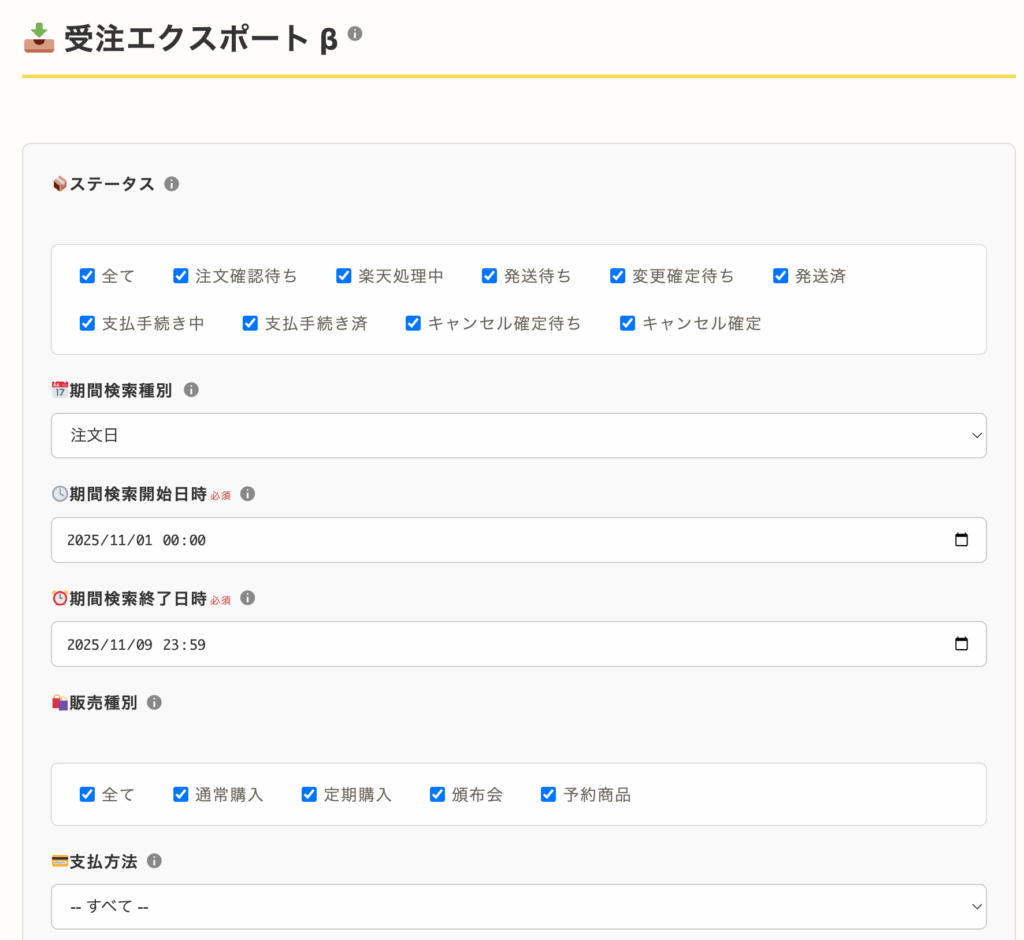This screenshot has width=1024, height=940.
Task: Click info icon beside 販売種別 label
Action: (x=154, y=703)
